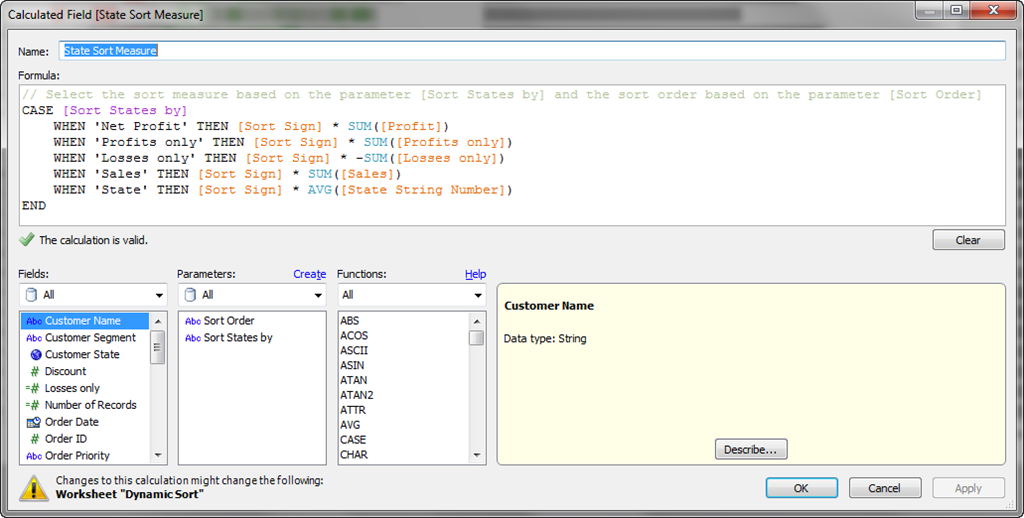Select ASCII function
The height and width of the screenshot is (518, 1024).
point(404,350)
